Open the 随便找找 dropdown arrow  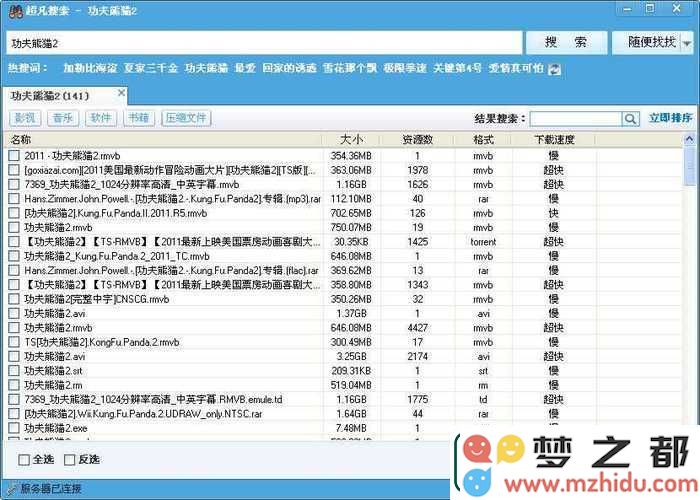[x=688, y=43]
